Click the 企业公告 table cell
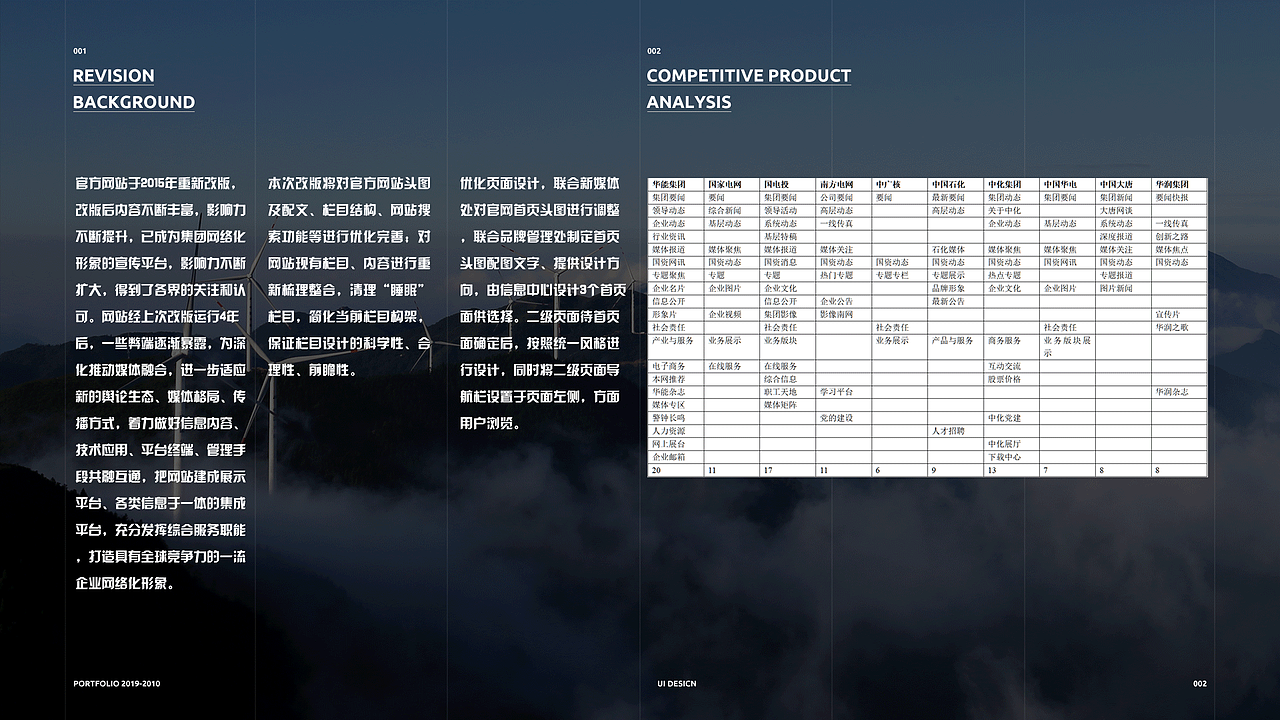 pos(844,301)
